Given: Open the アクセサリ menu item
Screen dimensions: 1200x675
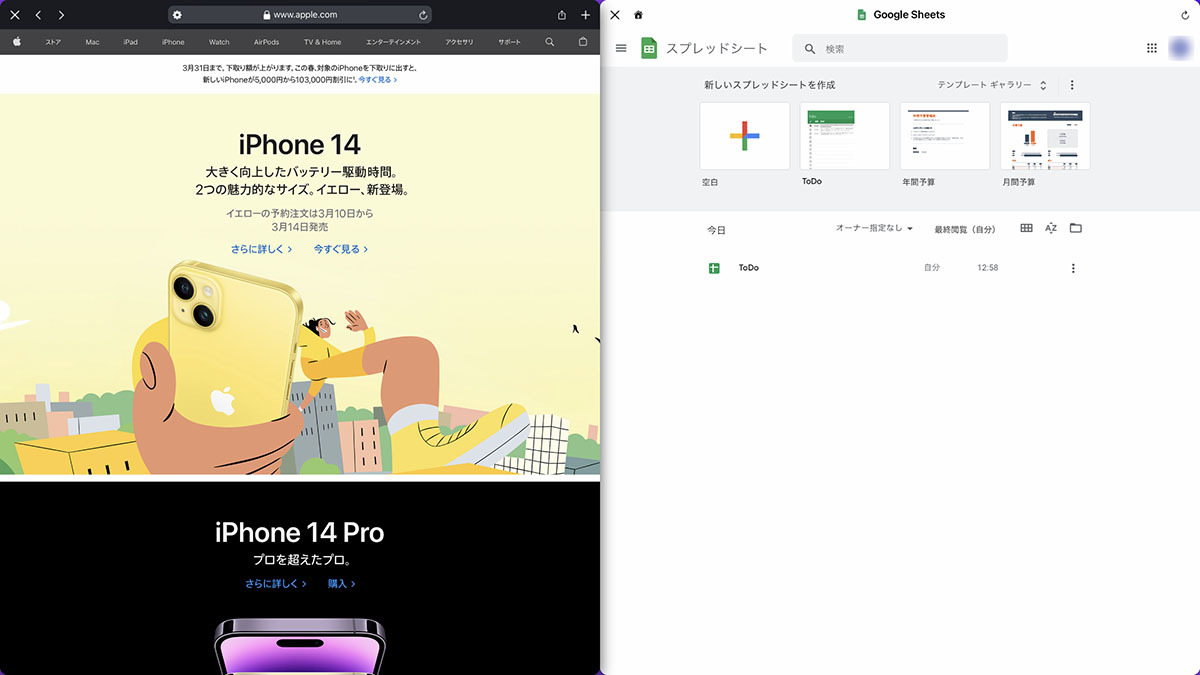Looking at the screenshot, I should (x=459, y=42).
